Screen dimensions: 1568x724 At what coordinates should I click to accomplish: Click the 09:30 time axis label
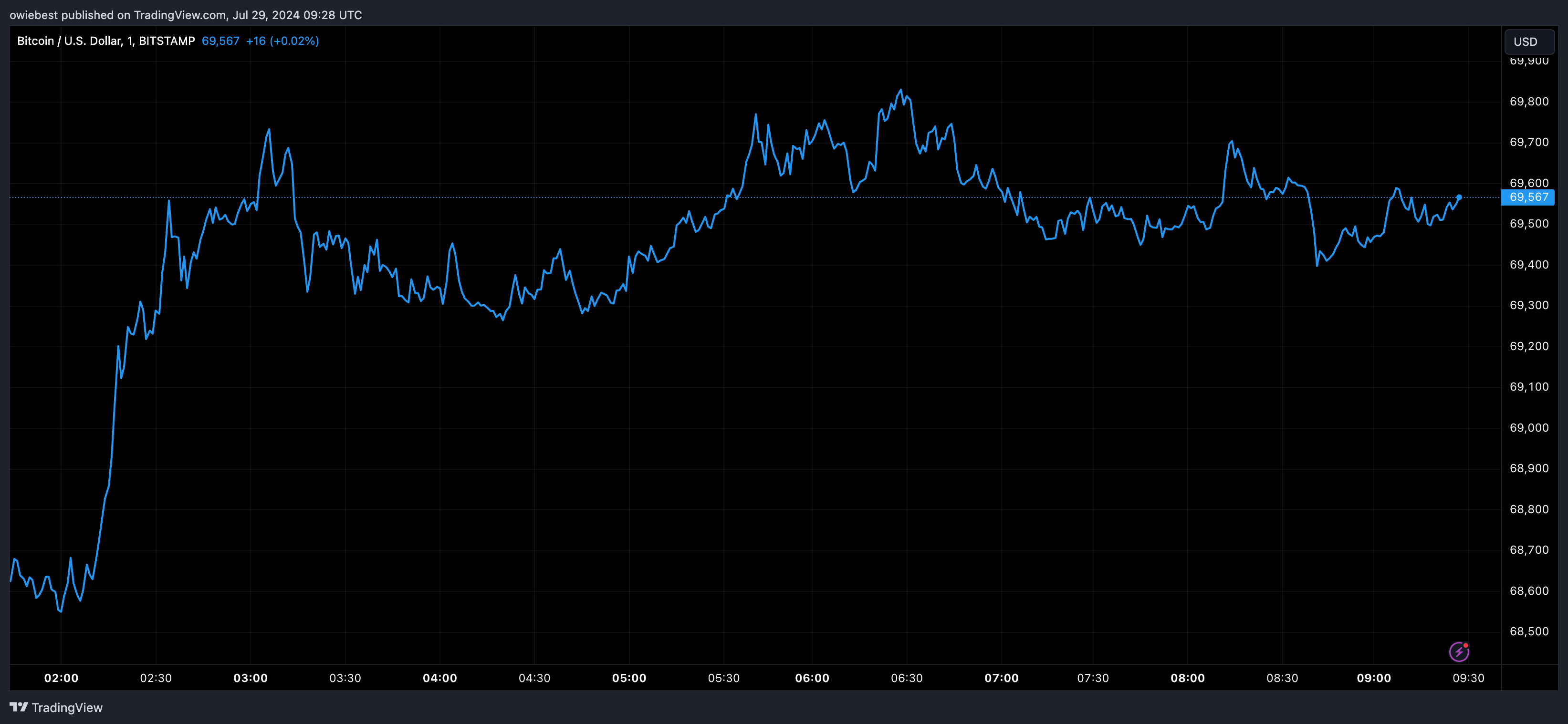1468,678
